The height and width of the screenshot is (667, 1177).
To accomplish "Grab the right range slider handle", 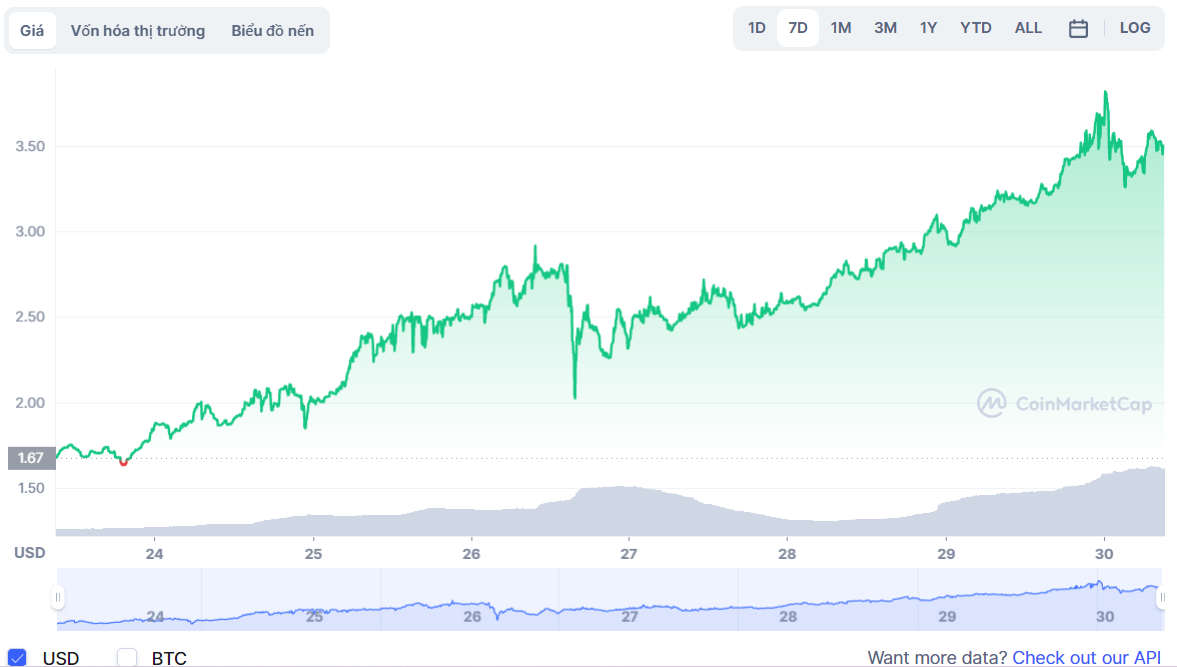I will 1161,598.
